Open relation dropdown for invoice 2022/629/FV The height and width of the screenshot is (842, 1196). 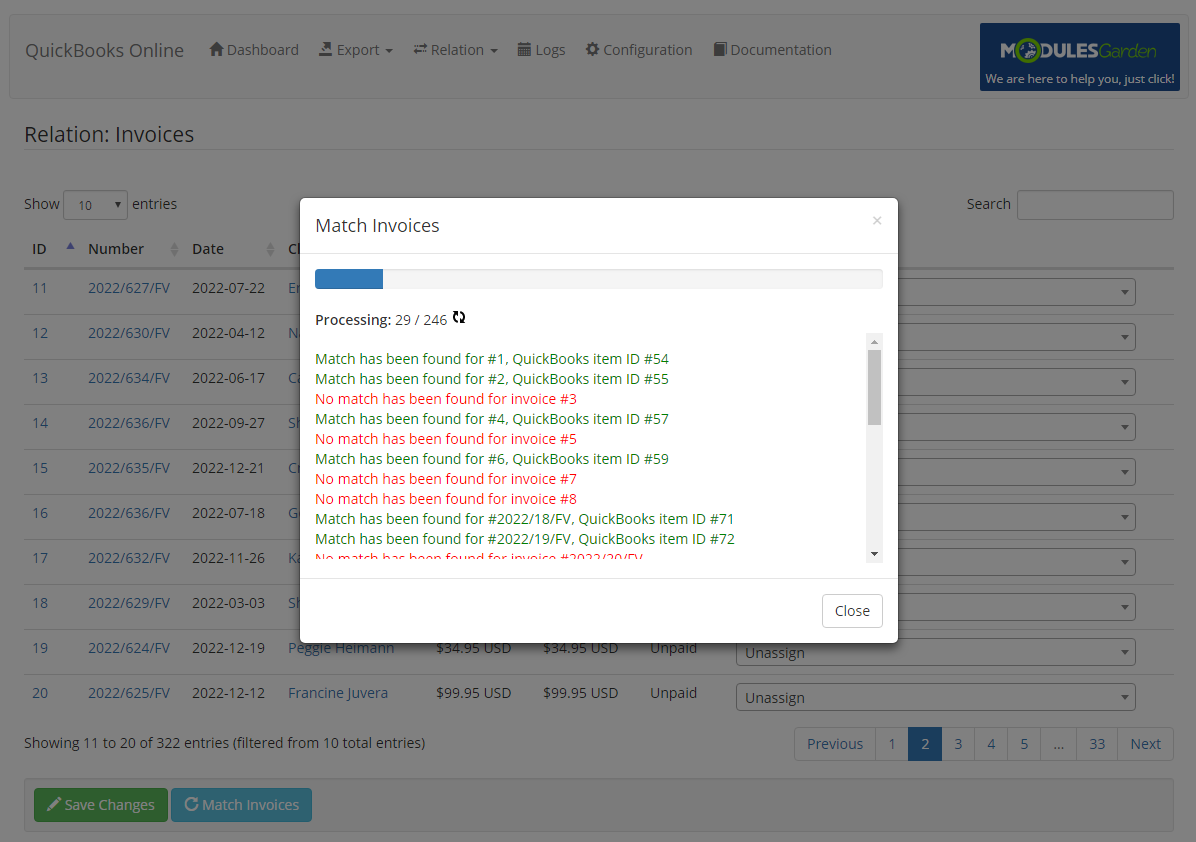click(x=1016, y=607)
